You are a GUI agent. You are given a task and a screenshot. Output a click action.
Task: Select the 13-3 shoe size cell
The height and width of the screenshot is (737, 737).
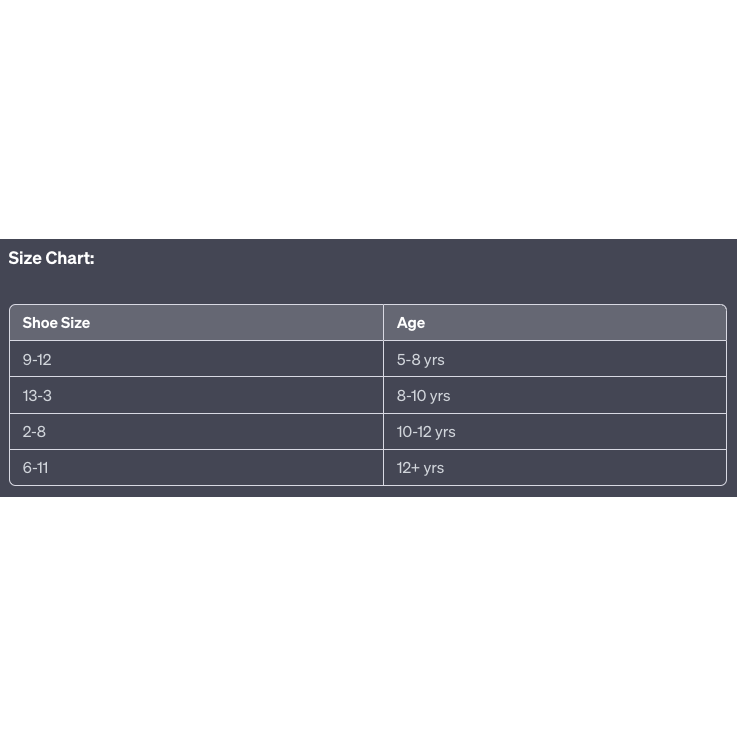click(37, 395)
